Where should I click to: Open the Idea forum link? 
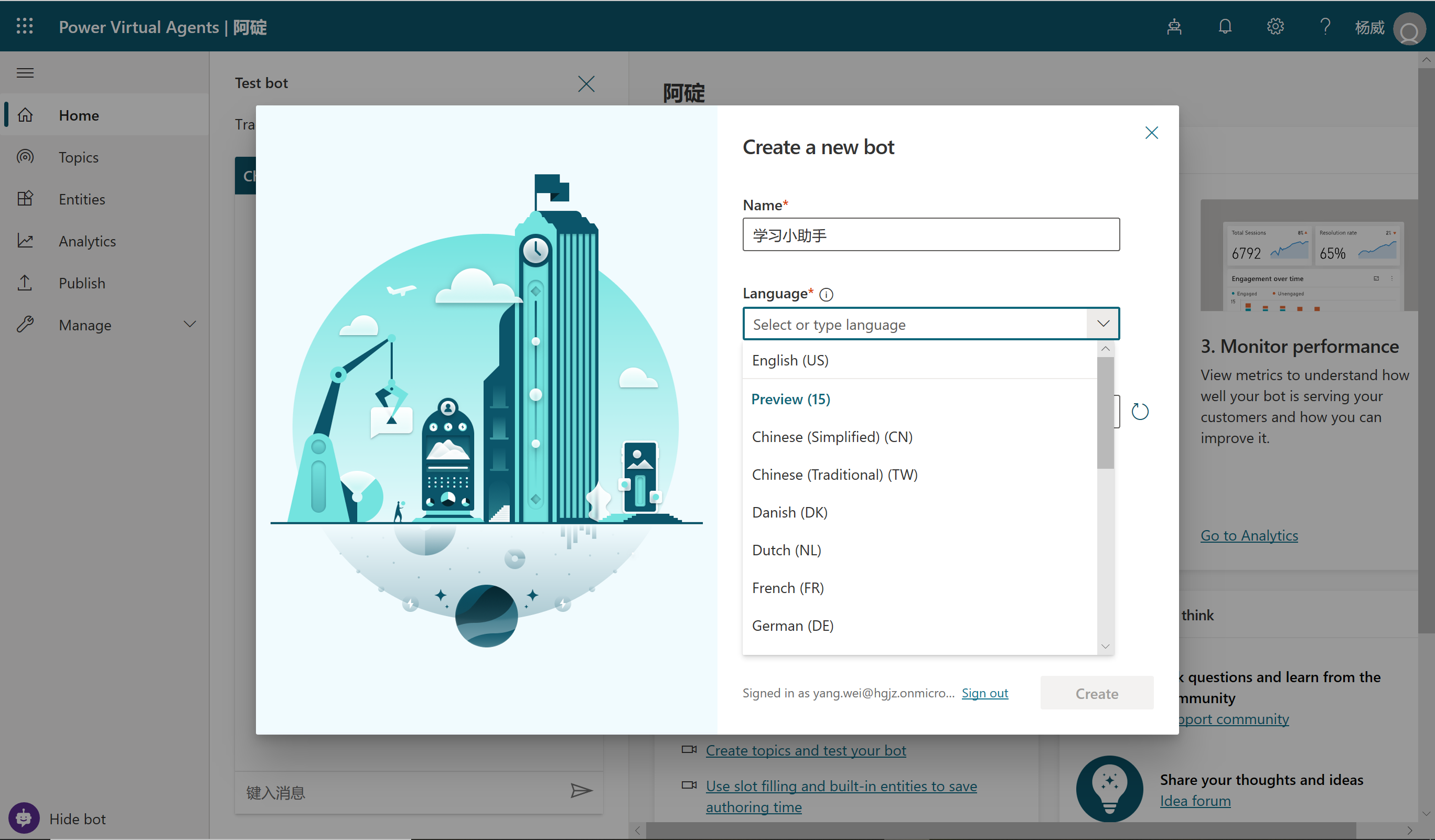click(x=1195, y=801)
